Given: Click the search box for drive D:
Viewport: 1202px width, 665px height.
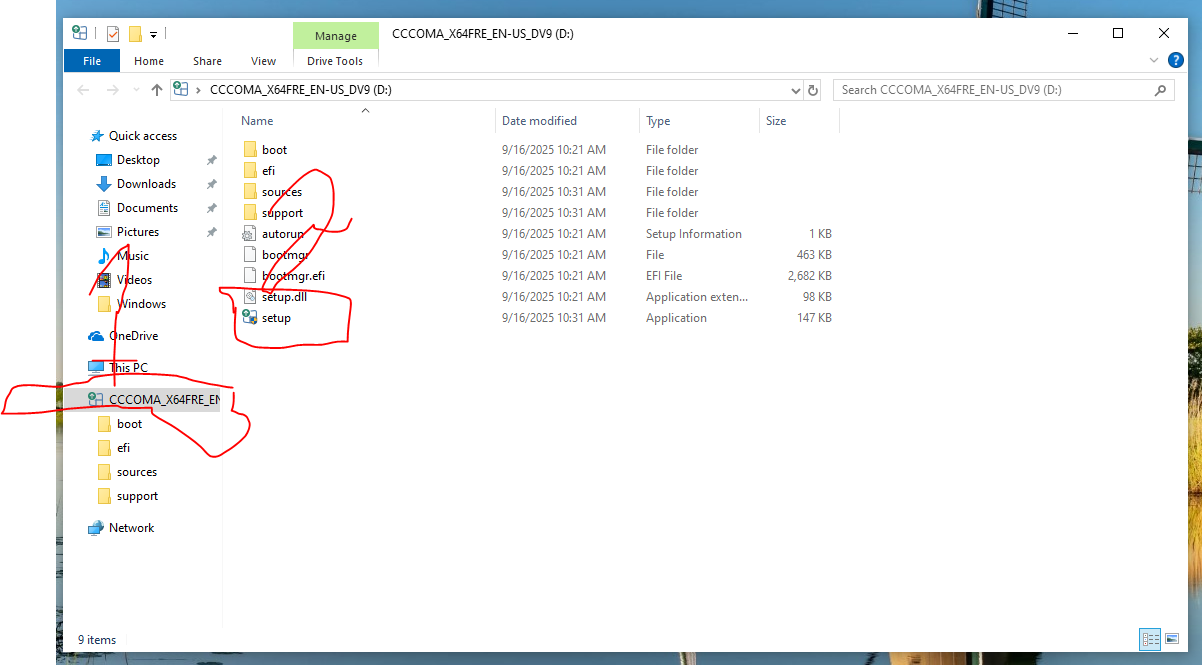Looking at the screenshot, I should tap(995, 90).
